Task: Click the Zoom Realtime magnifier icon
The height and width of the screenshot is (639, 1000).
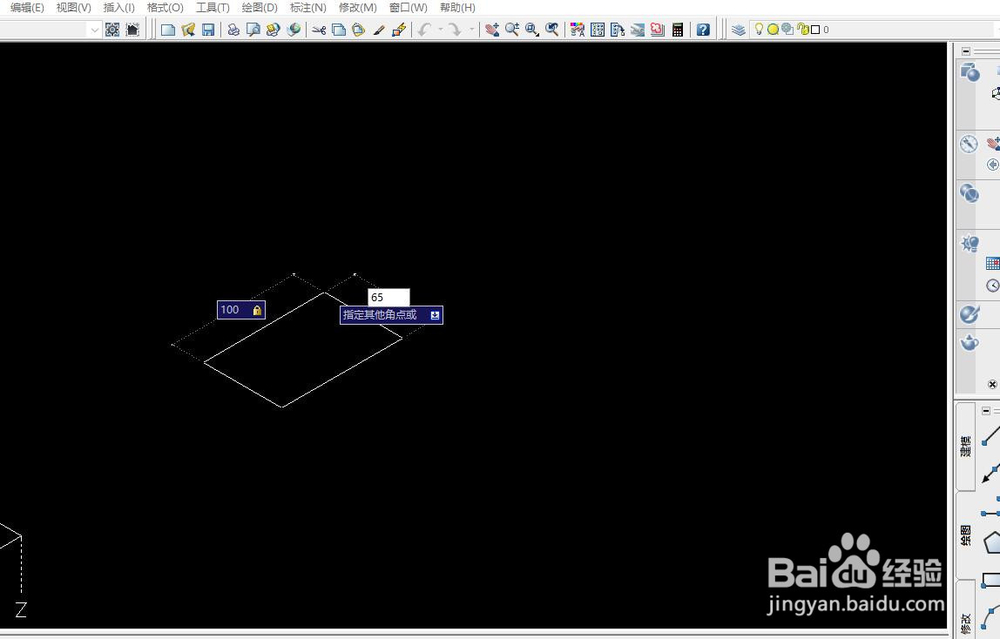Action: coord(512,29)
